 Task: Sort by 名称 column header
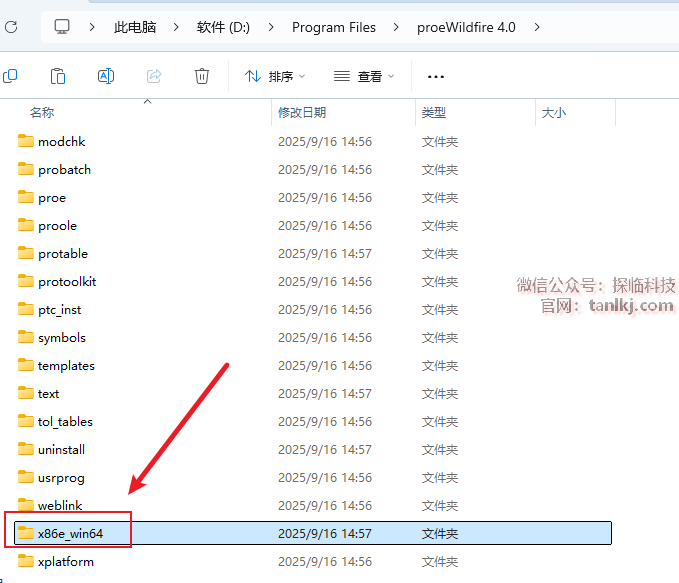pyautogui.click(x=42, y=113)
